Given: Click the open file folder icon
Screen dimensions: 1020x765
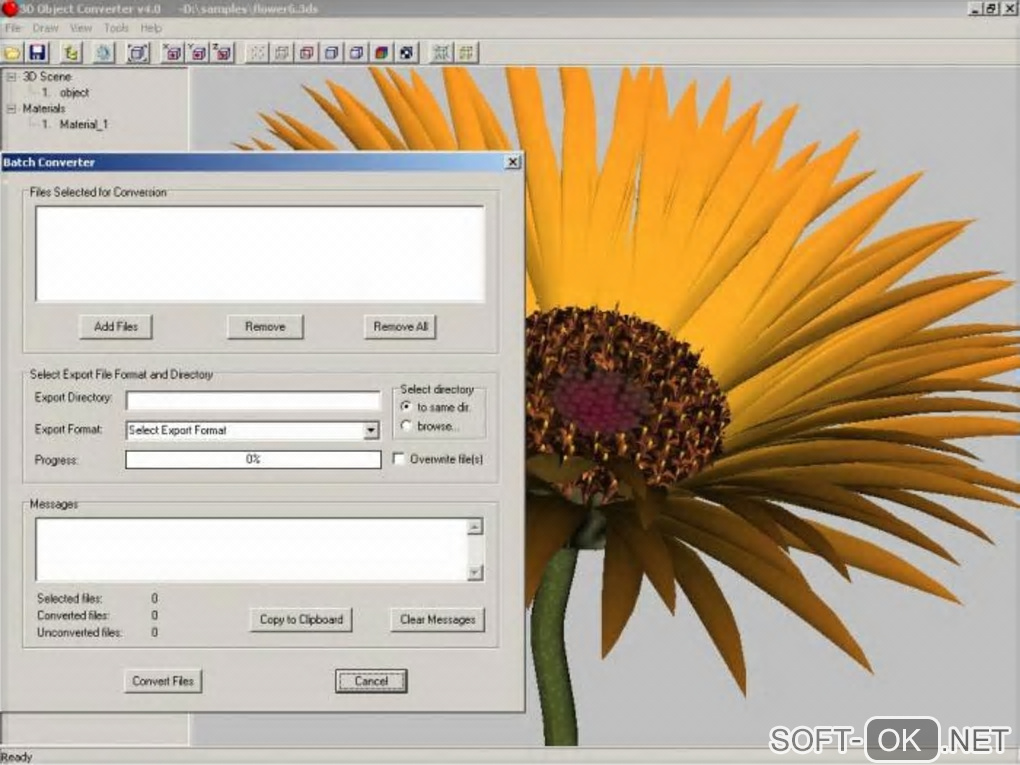Looking at the screenshot, I should [12, 52].
